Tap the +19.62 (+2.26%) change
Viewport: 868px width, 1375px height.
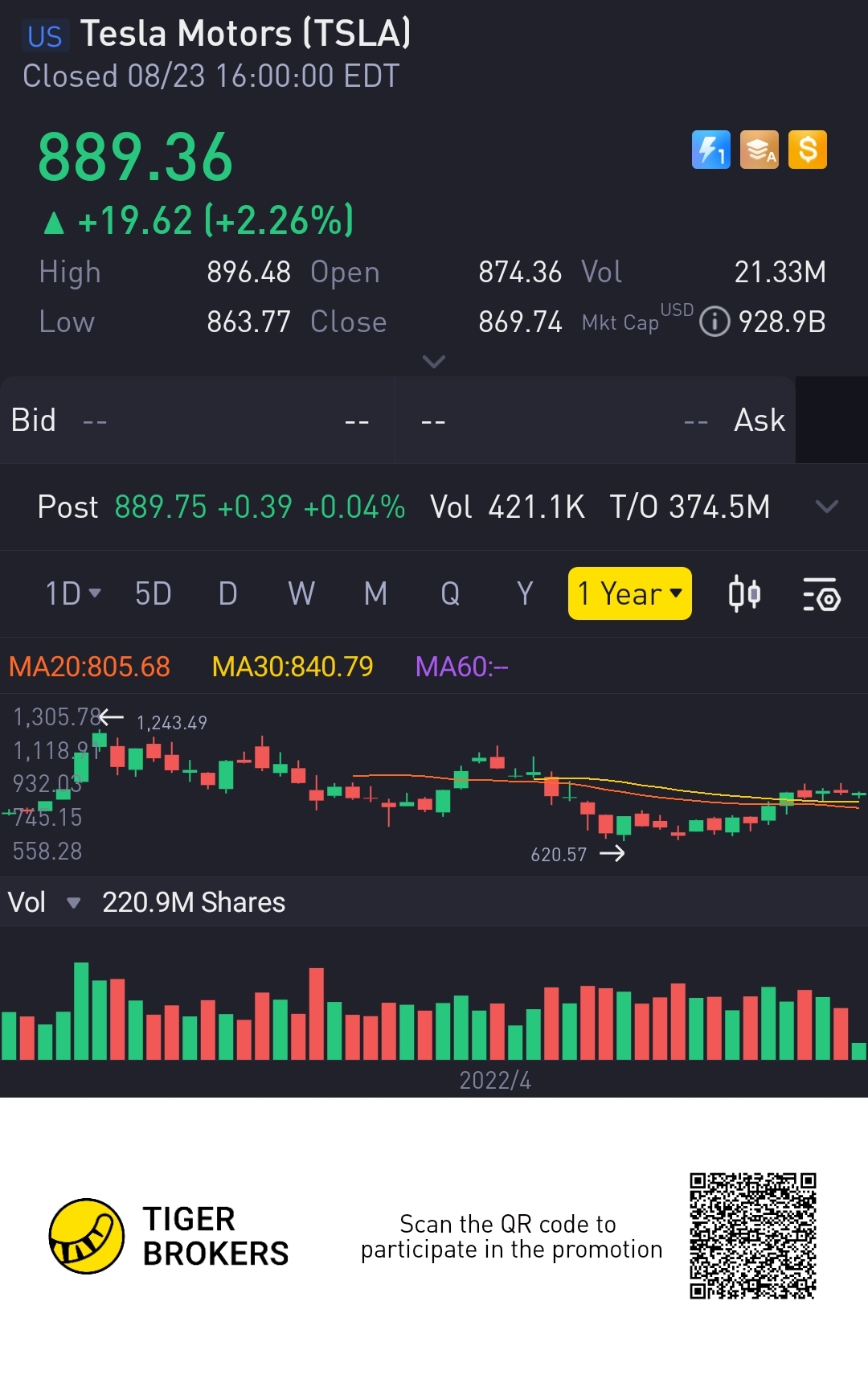point(199,220)
